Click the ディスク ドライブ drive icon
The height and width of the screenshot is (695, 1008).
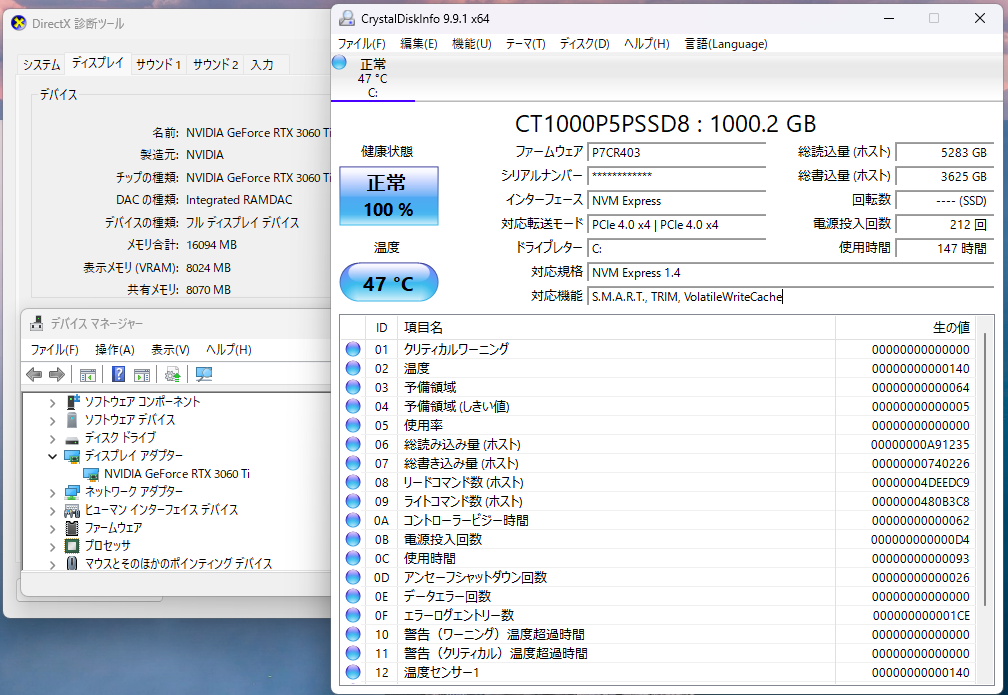coord(73,438)
